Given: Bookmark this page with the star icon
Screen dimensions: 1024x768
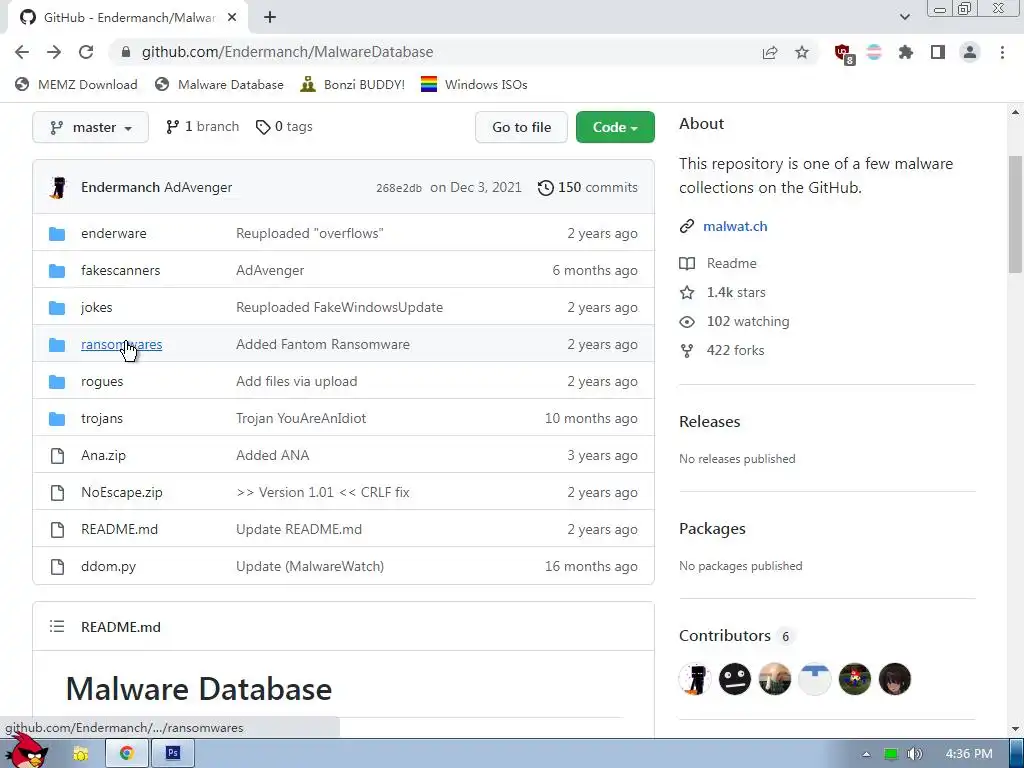Looking at the screenshot, I should [802, 52].
